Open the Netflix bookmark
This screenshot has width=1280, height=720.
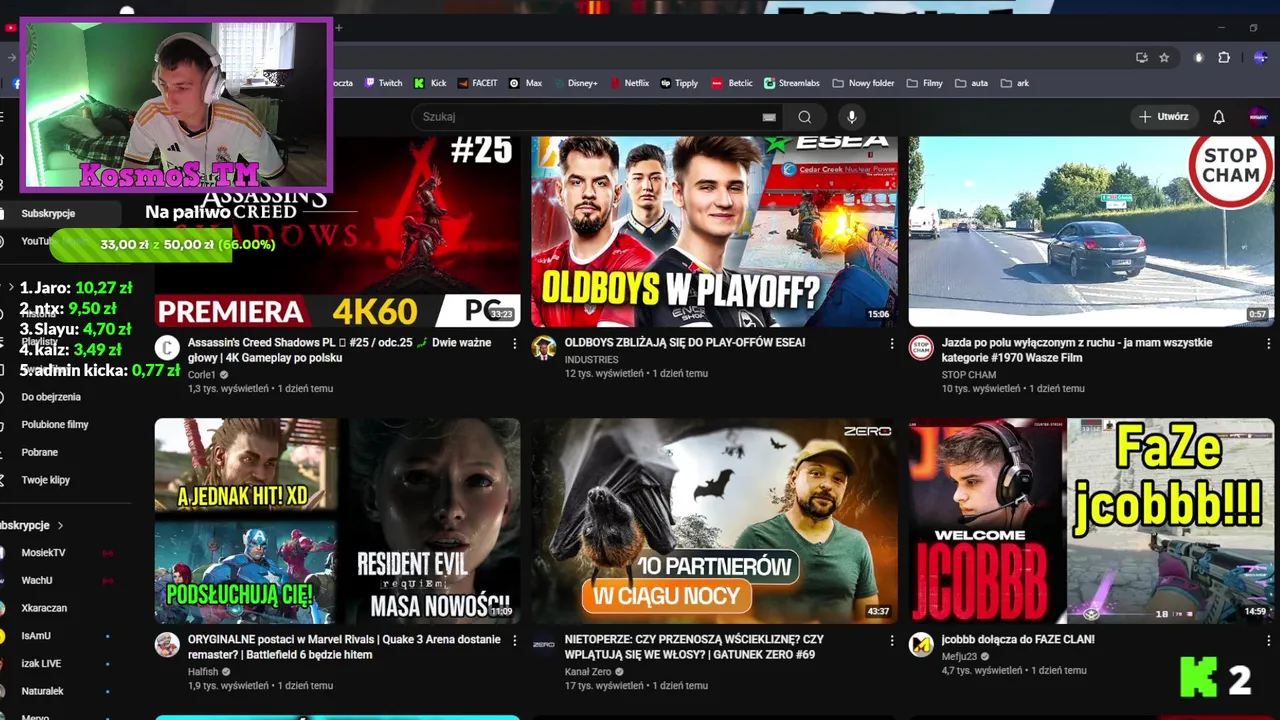628,83
